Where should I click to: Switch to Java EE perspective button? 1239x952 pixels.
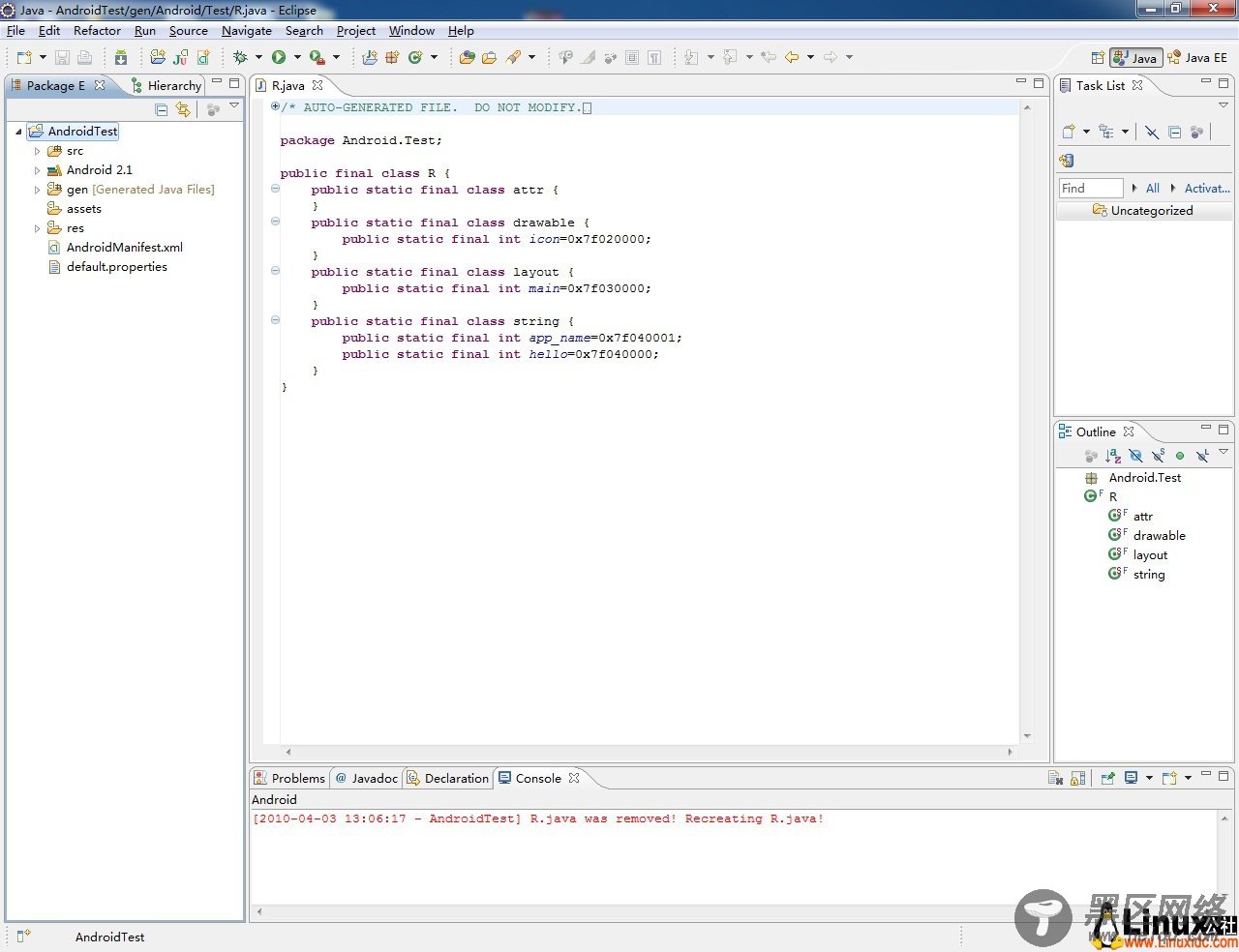coord(1197,57)
